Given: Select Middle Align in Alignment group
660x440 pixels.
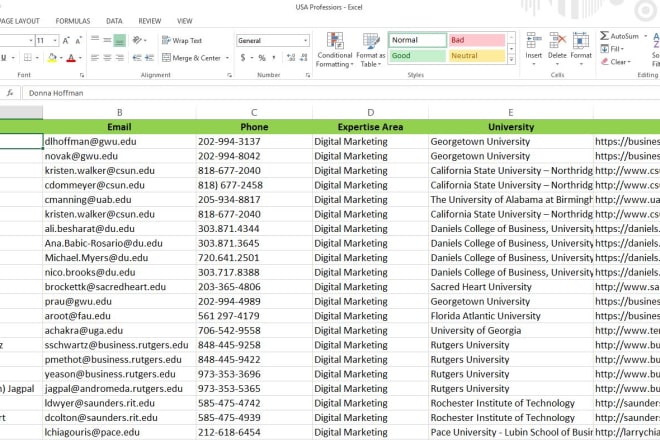Looking at the screenshot, I should [107, 40].
